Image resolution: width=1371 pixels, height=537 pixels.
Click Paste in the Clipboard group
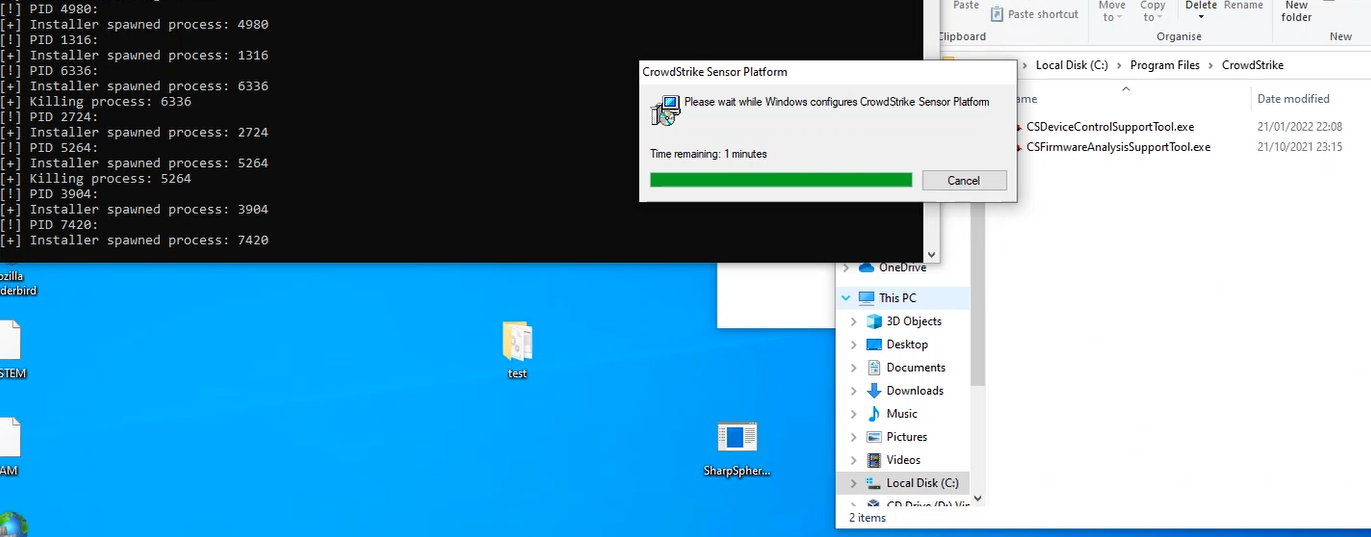pyautogui.click(x=966, y=5)
